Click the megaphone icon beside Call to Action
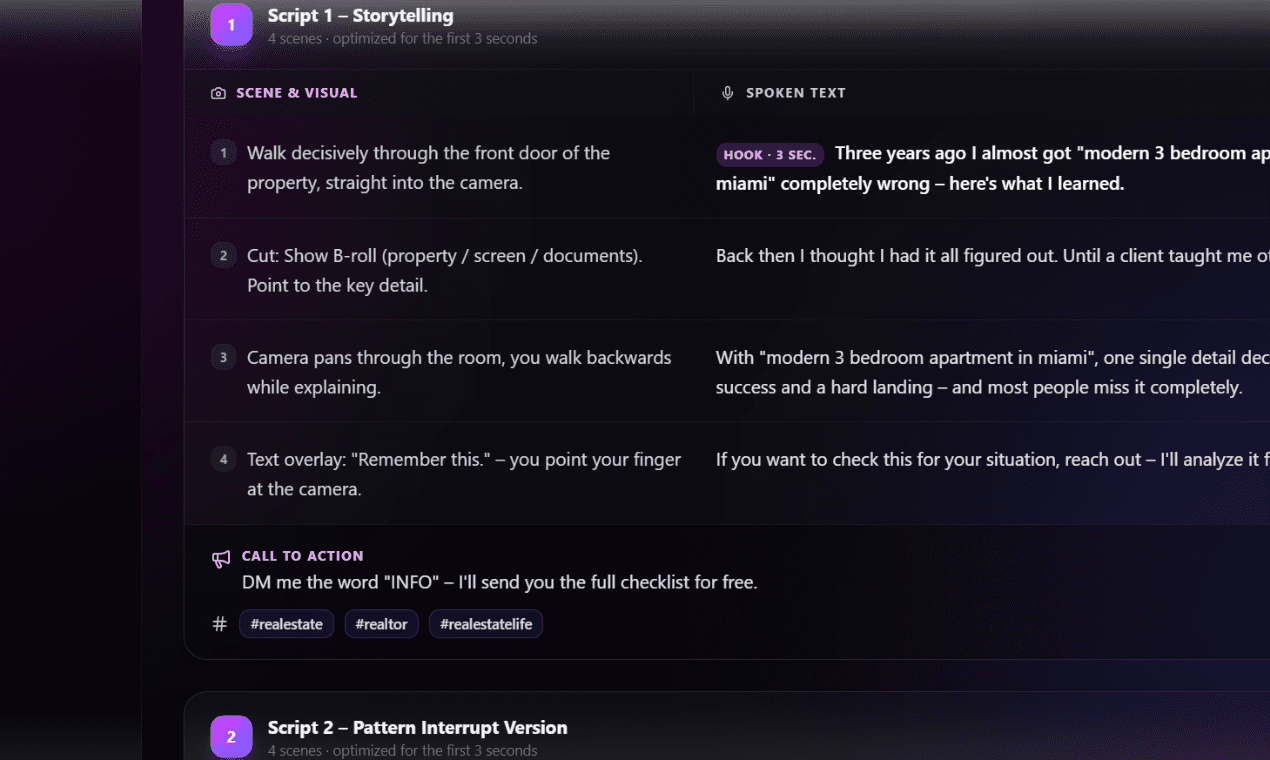 pos(221,559)
